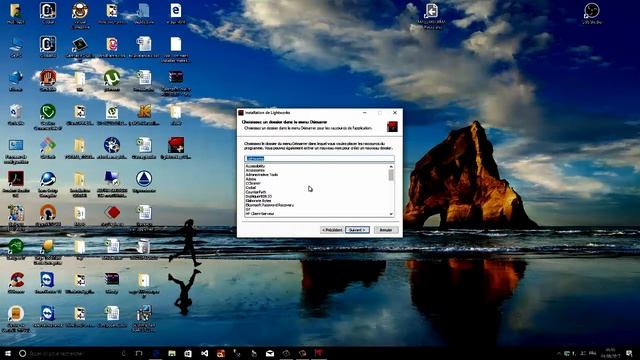Click the folder list scroll-up arrow

[391, 167]
